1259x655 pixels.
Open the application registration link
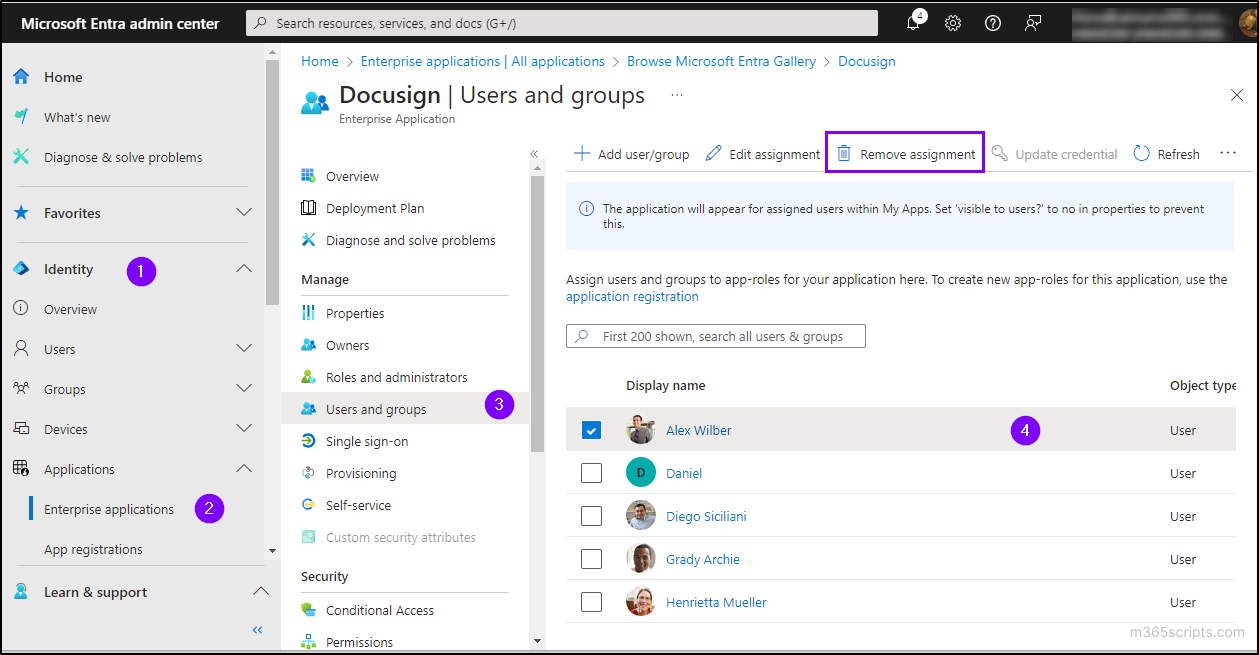click(x=632, y=296)
